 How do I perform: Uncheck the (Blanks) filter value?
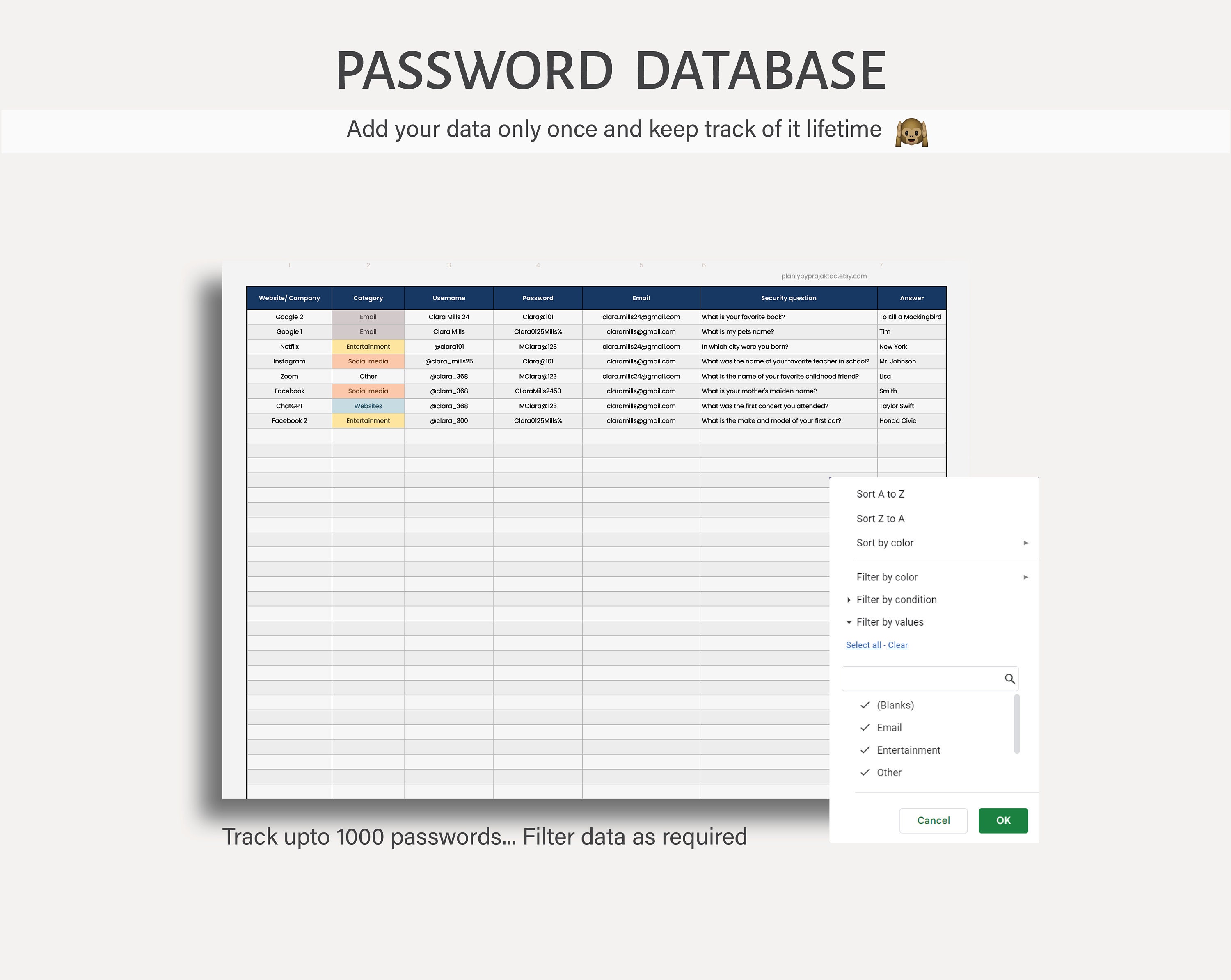tap(865, 705)
